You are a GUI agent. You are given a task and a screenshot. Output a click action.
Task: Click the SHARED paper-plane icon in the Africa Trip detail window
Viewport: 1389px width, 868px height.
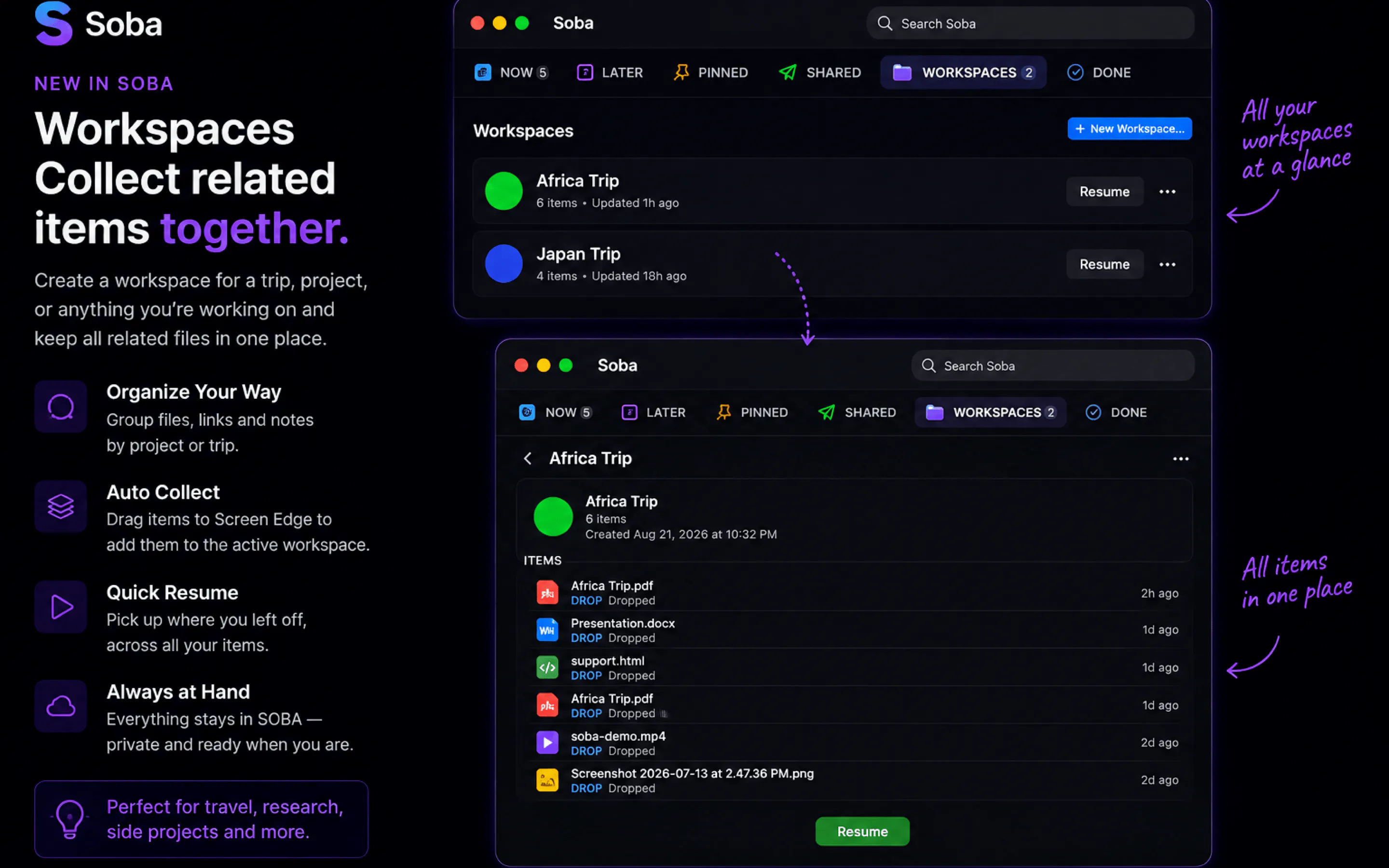coord(827,412)
